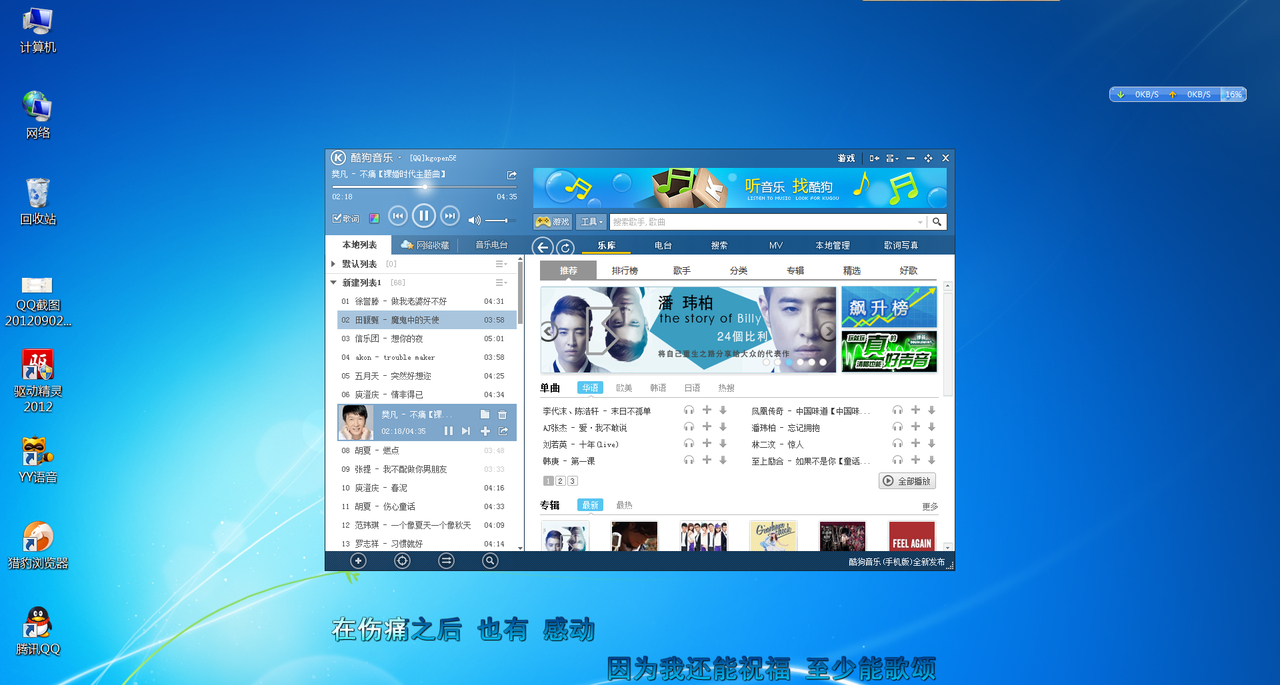Switch albums to 最热

click(624, 505)
